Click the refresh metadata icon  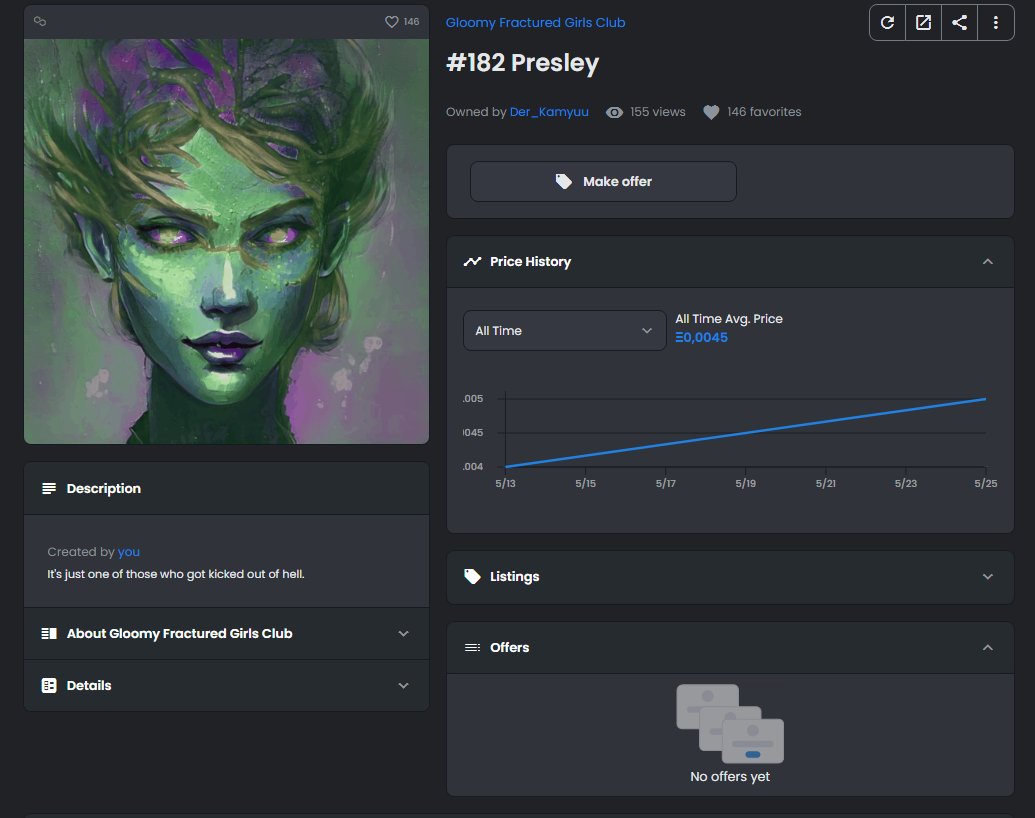pyautogui.click(x=887, y=22)
